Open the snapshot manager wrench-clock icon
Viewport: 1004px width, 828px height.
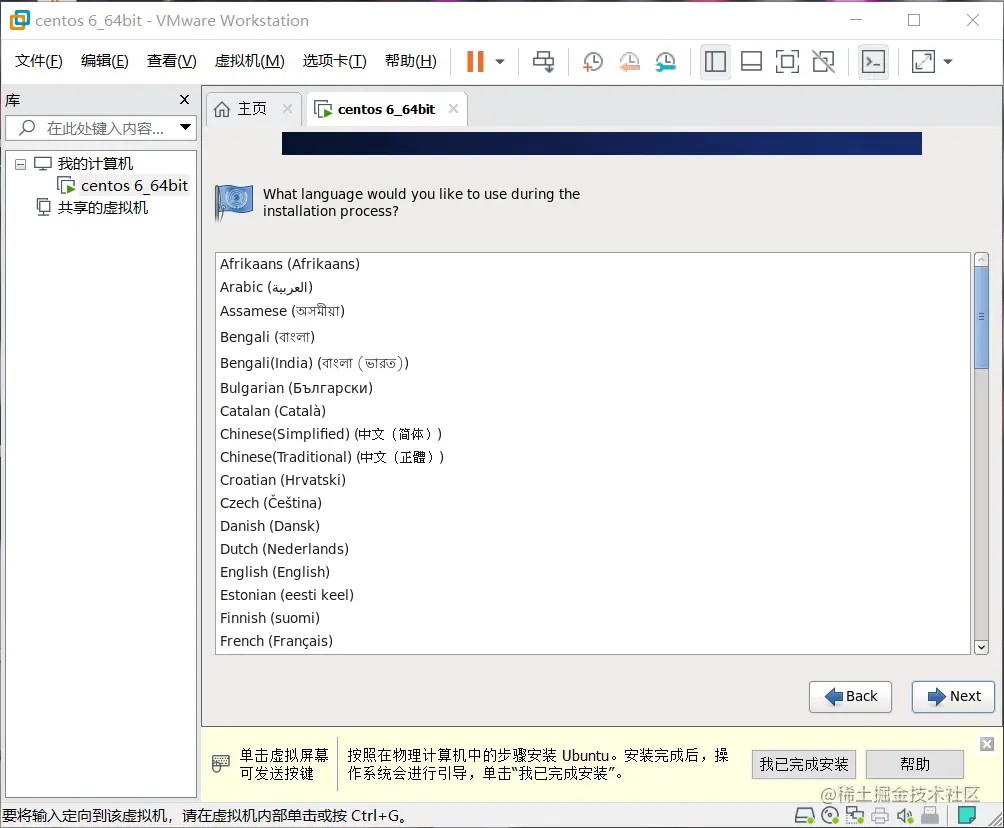(666, 61)
